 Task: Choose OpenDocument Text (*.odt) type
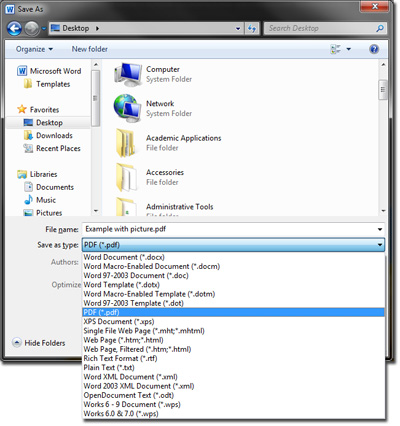(233, 395)
